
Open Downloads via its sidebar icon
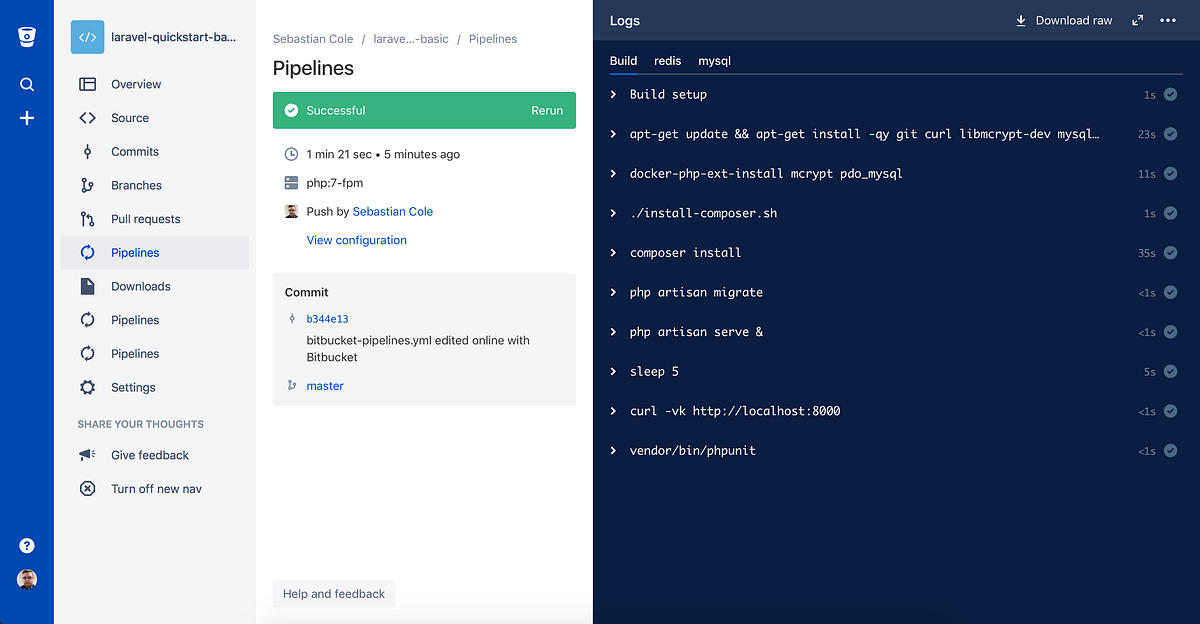coord(87,286)
